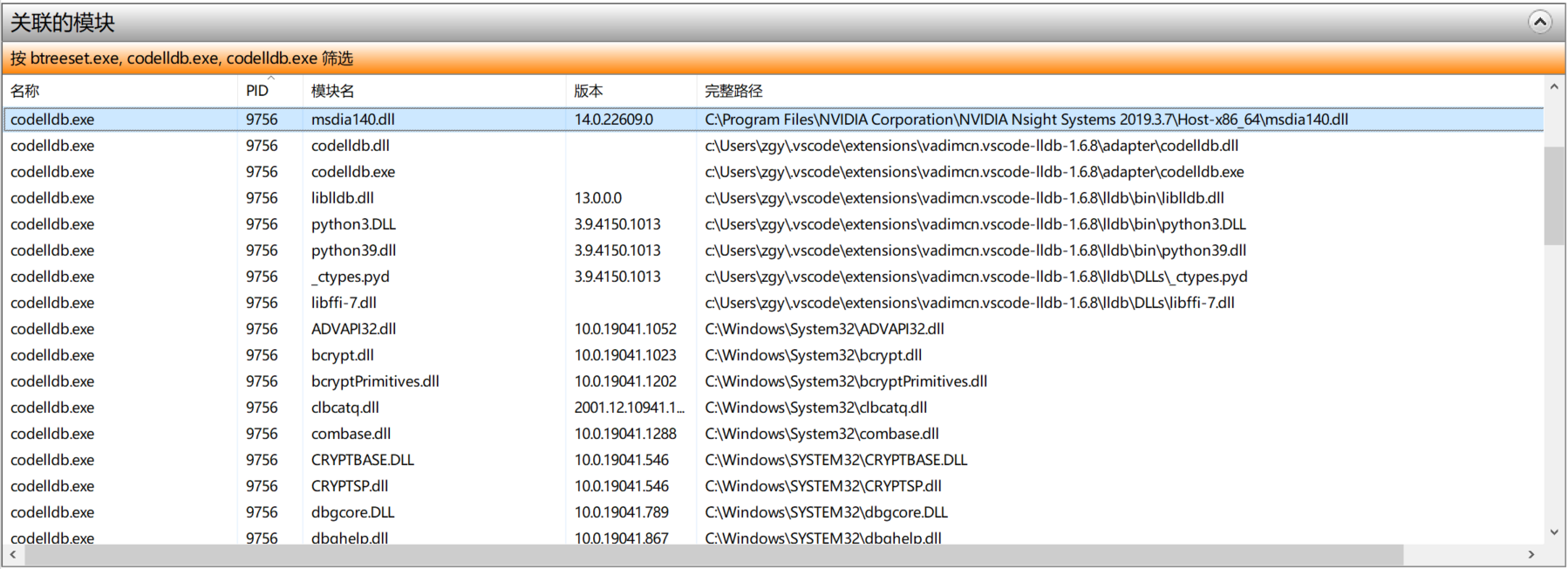This screenshot has width=1568, height=569.
Task: Click the horizontal scrollbar thumb
Action: pyautogui.click(x=712, y=555)
